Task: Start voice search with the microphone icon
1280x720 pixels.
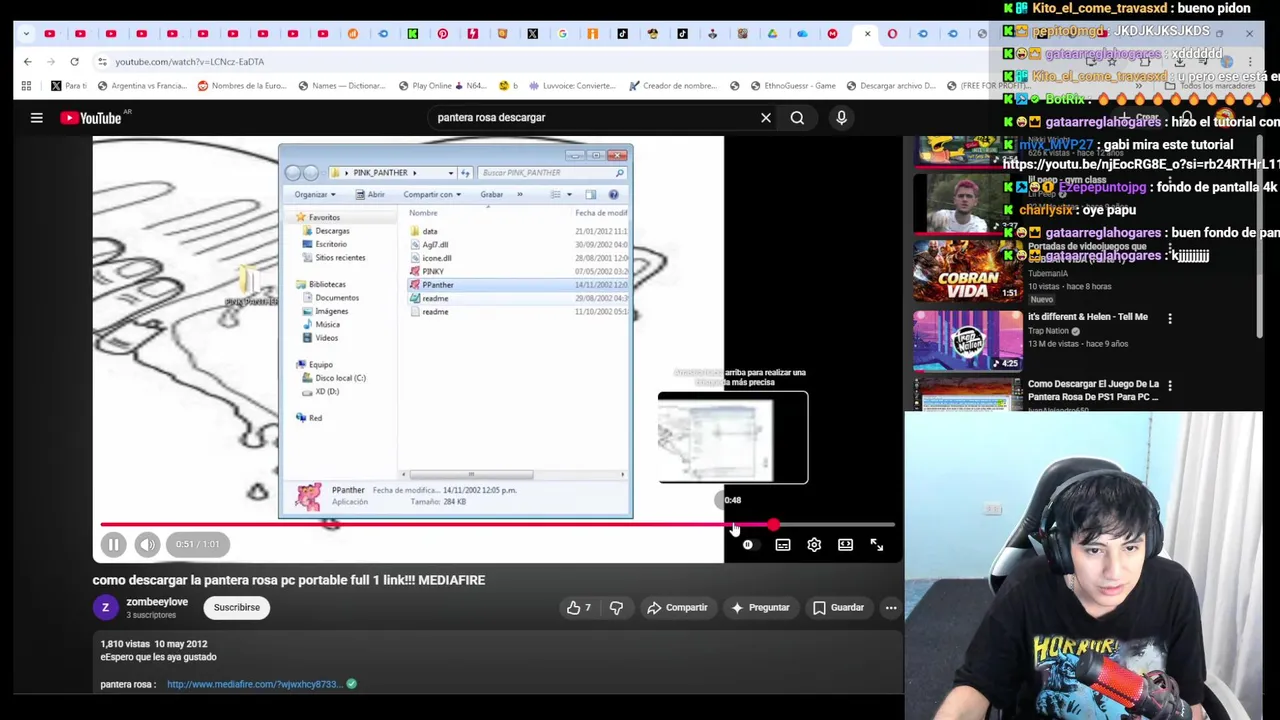Action: pos(841,118)
